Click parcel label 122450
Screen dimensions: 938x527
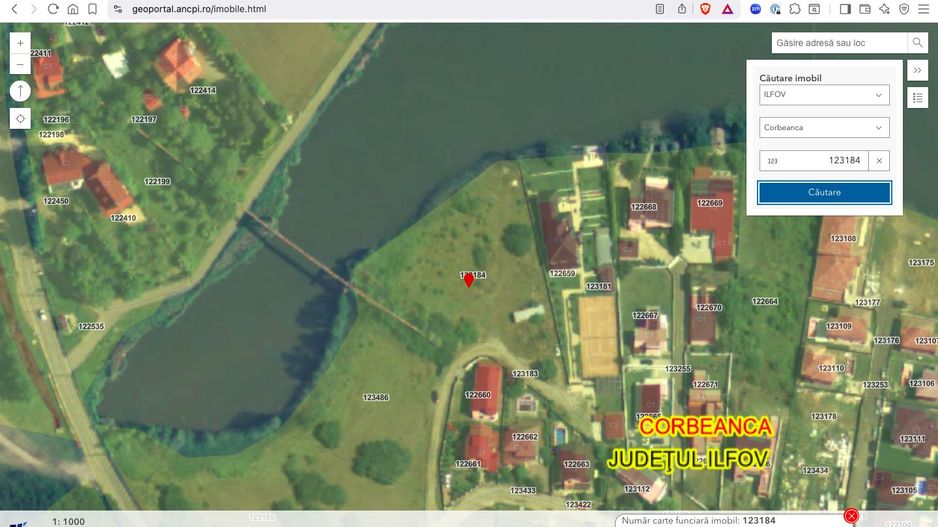[56, 201]
